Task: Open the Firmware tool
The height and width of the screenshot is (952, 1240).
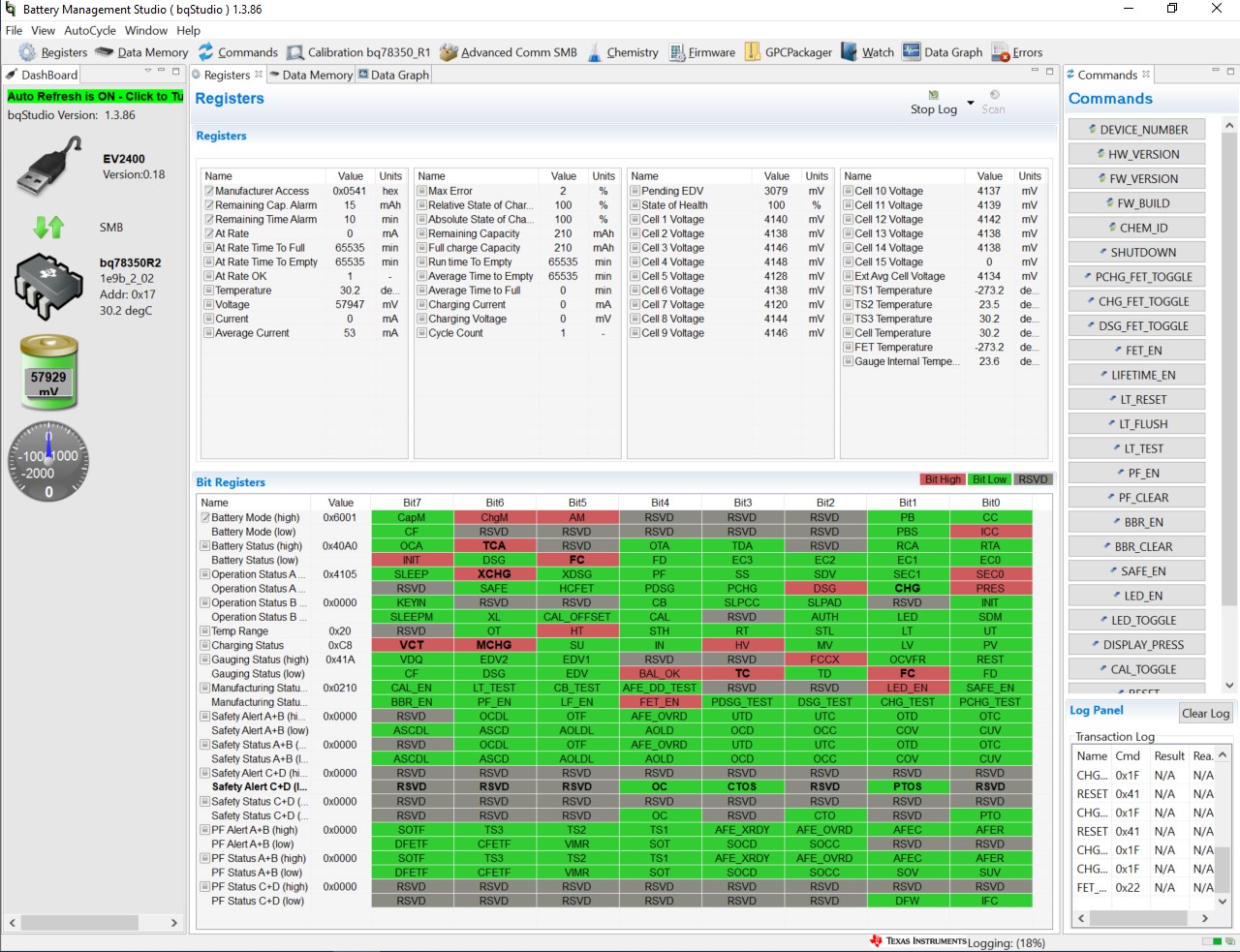Action: [x=700, y=52]
